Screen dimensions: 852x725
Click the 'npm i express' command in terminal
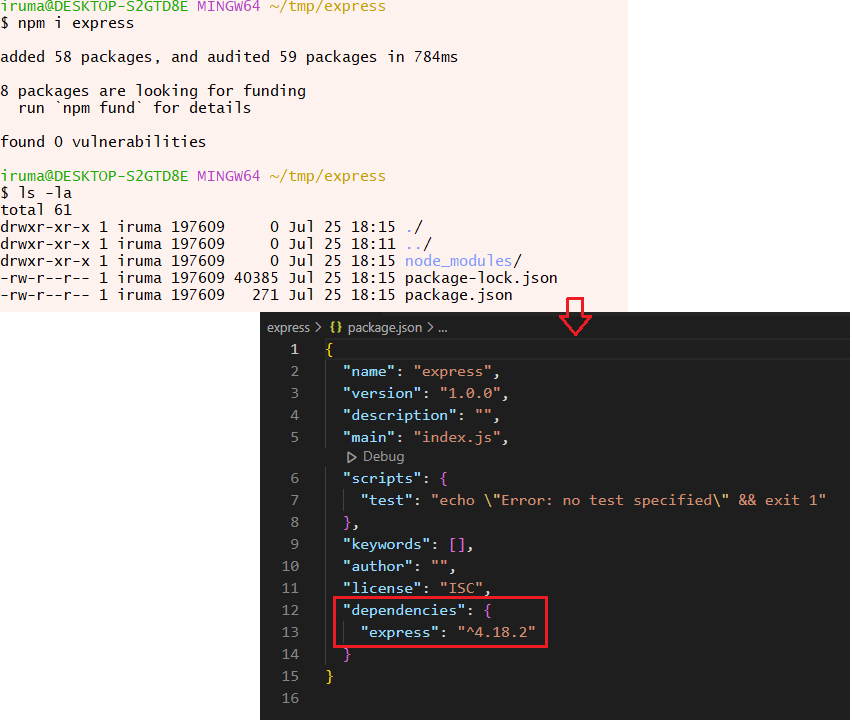click(x=76, y=23)
